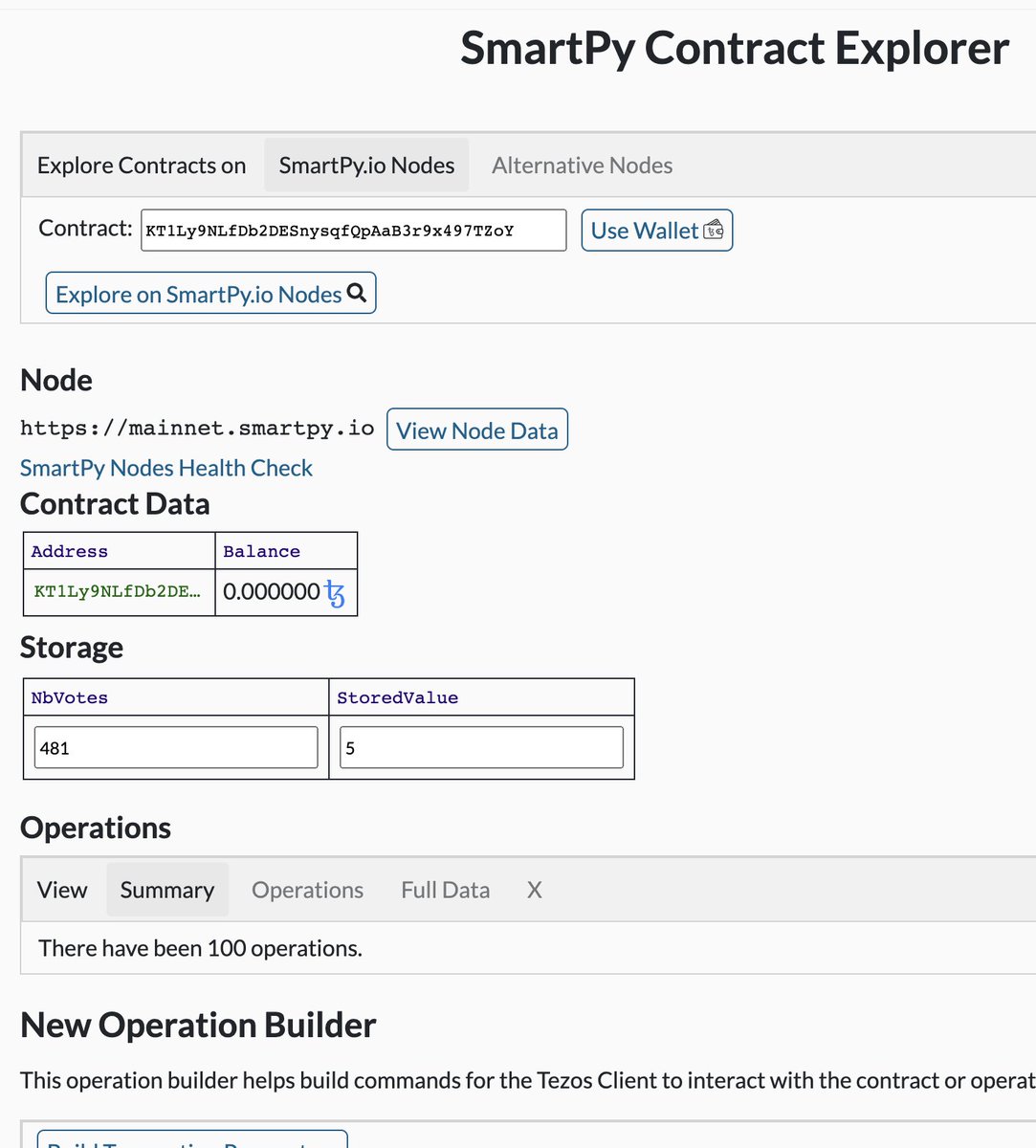The height and width of the screenshot is (1148, 1036).
Task: Focus the Contract address input field
Action: click(353, 231)
